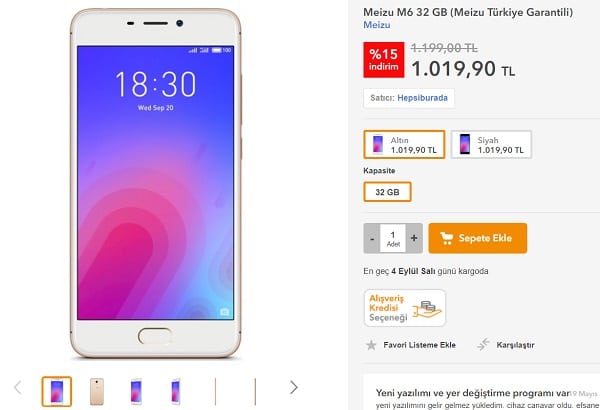Image resolution: width=600 pixels, height=410 pixels.
Task: Show next thumbnails with the right chevron arrow
Action: [293, 387]
